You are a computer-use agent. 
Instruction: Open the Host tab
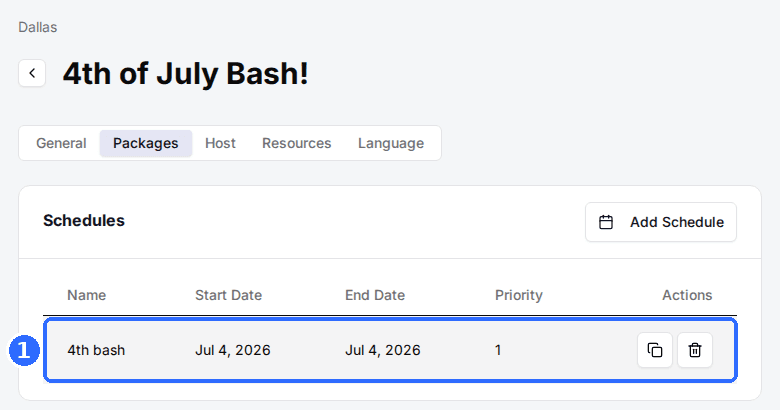220,143
